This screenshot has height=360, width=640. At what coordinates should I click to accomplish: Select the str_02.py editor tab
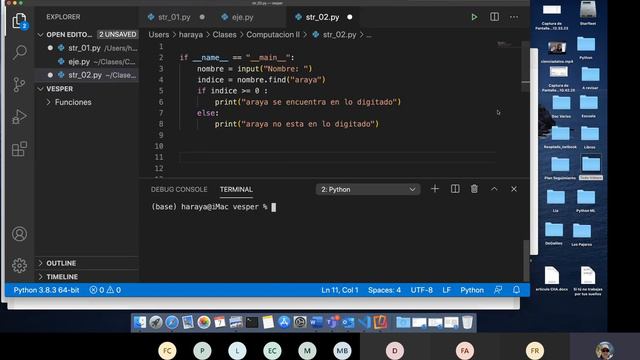(x=322, y=17)
